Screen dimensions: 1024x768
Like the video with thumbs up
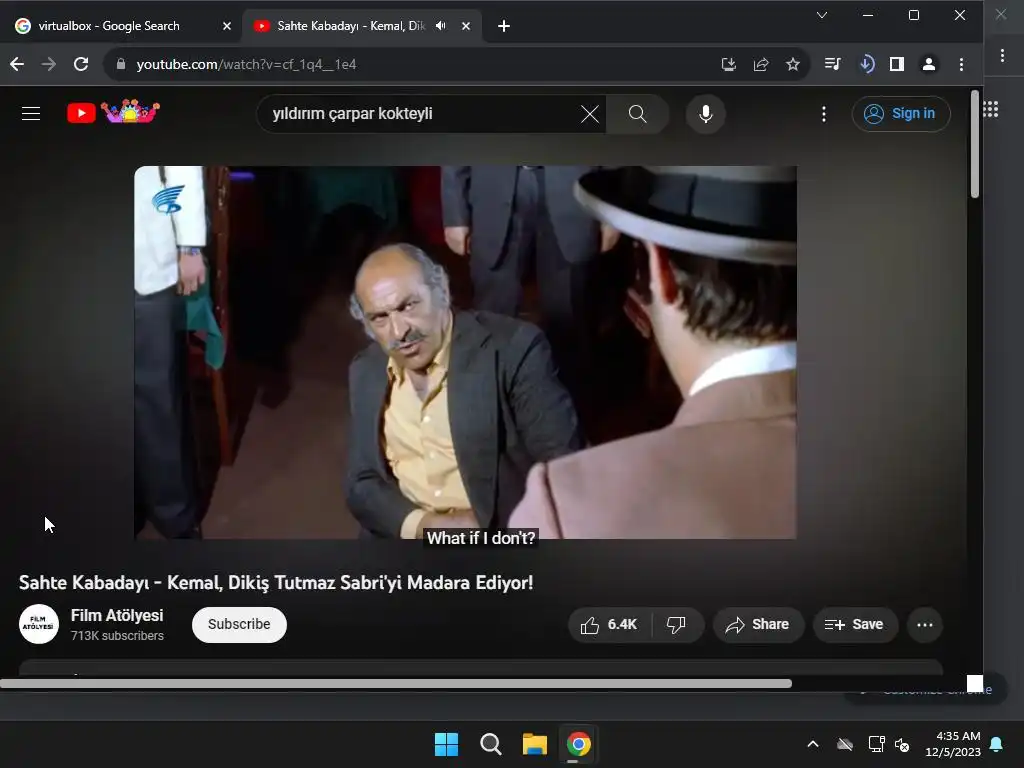609,625
